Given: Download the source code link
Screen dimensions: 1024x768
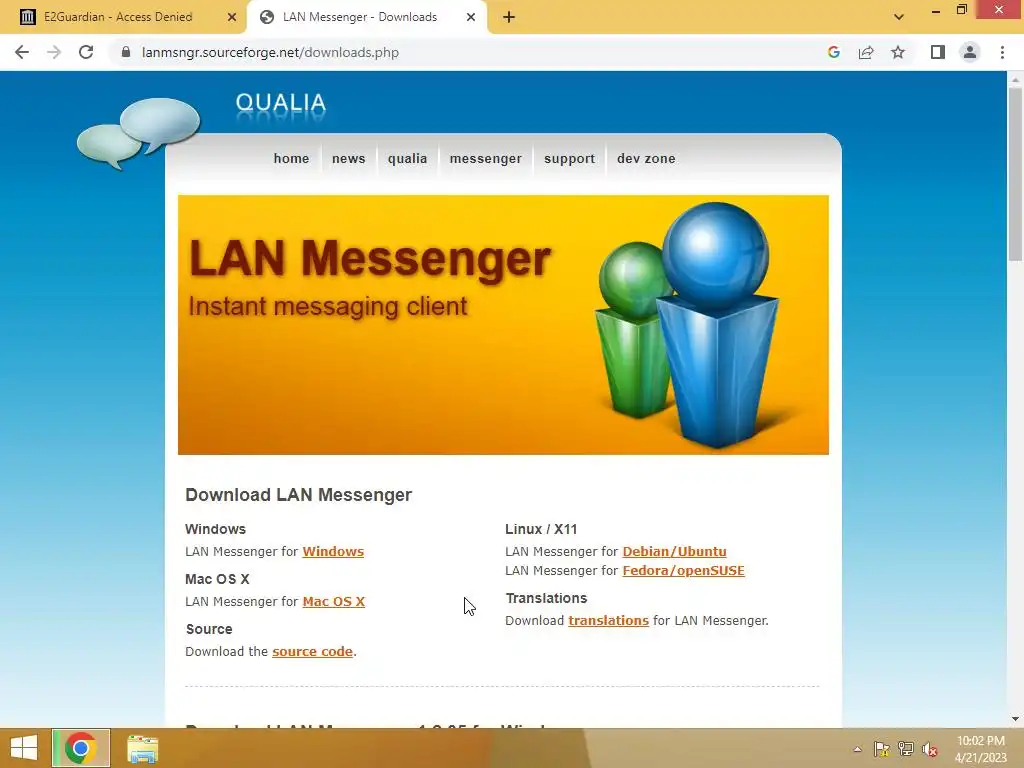Looking at the screenshot, I should click(x=312, y=651).
